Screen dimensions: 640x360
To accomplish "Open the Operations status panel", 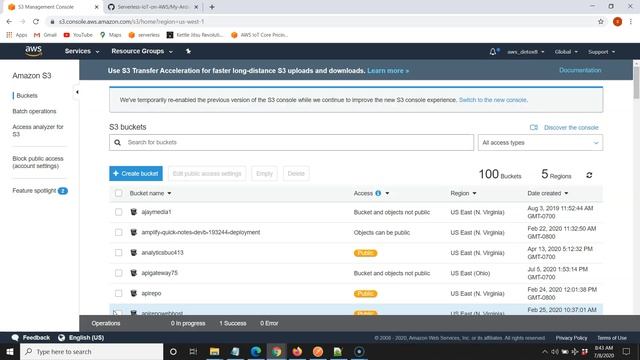I will pyautogui.click(x=106, y=323).
